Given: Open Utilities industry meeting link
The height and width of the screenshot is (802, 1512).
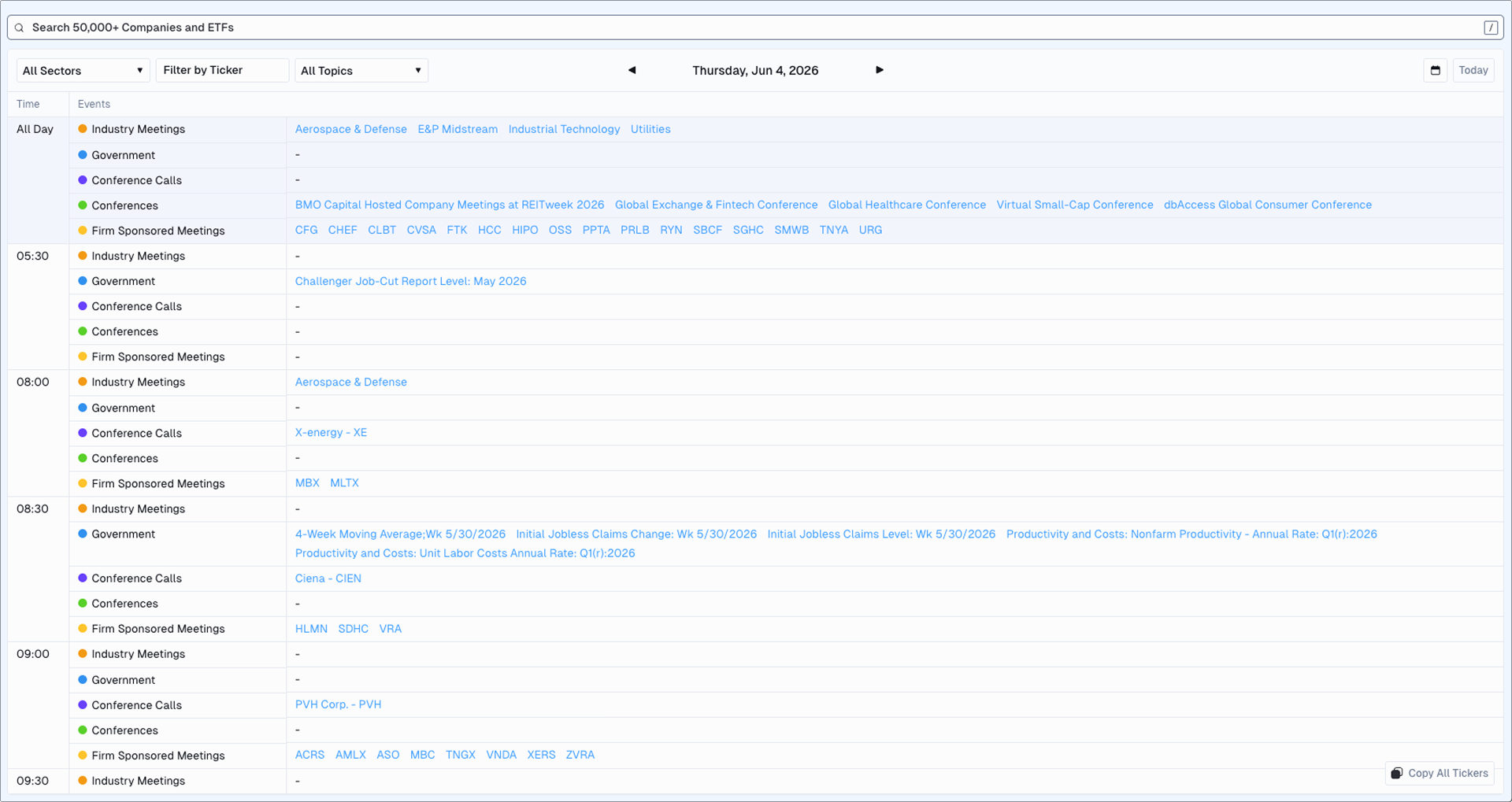Looking at the screenshot, I should (x=650, y=129).
